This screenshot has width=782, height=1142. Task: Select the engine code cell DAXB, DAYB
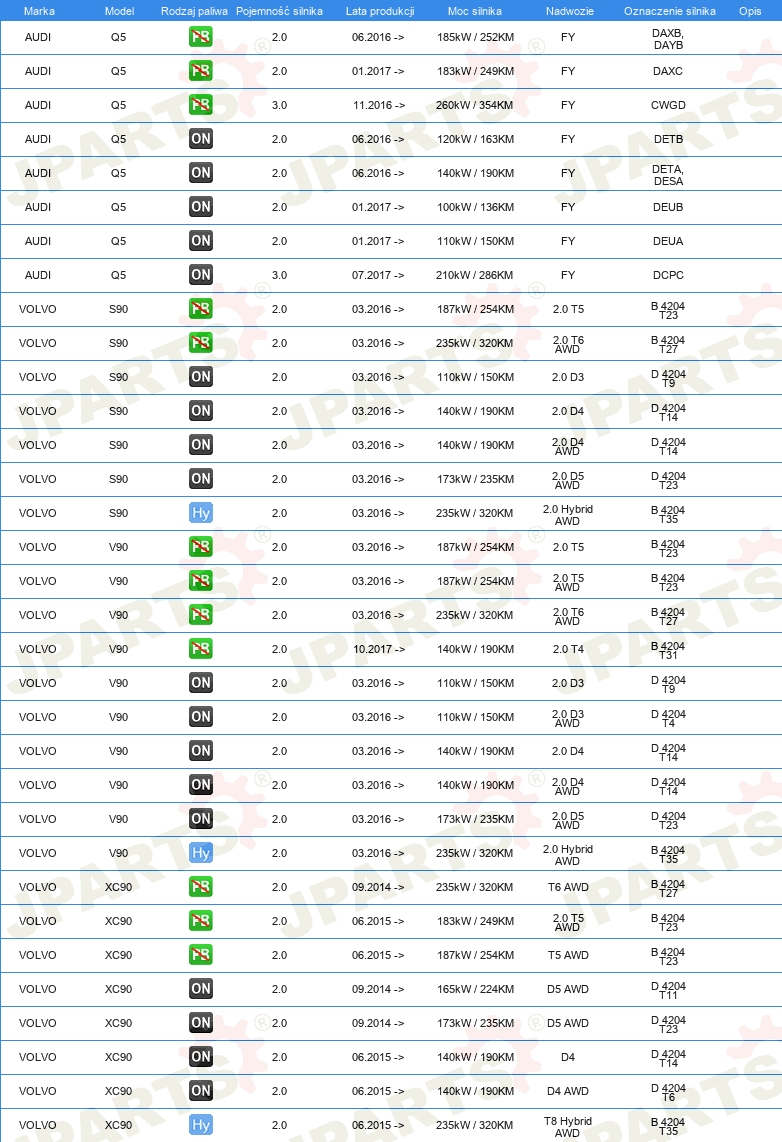(668, 39)
